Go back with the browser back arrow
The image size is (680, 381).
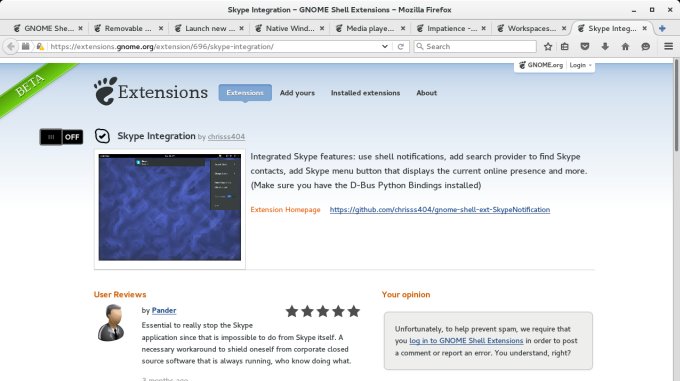point(10,46)
